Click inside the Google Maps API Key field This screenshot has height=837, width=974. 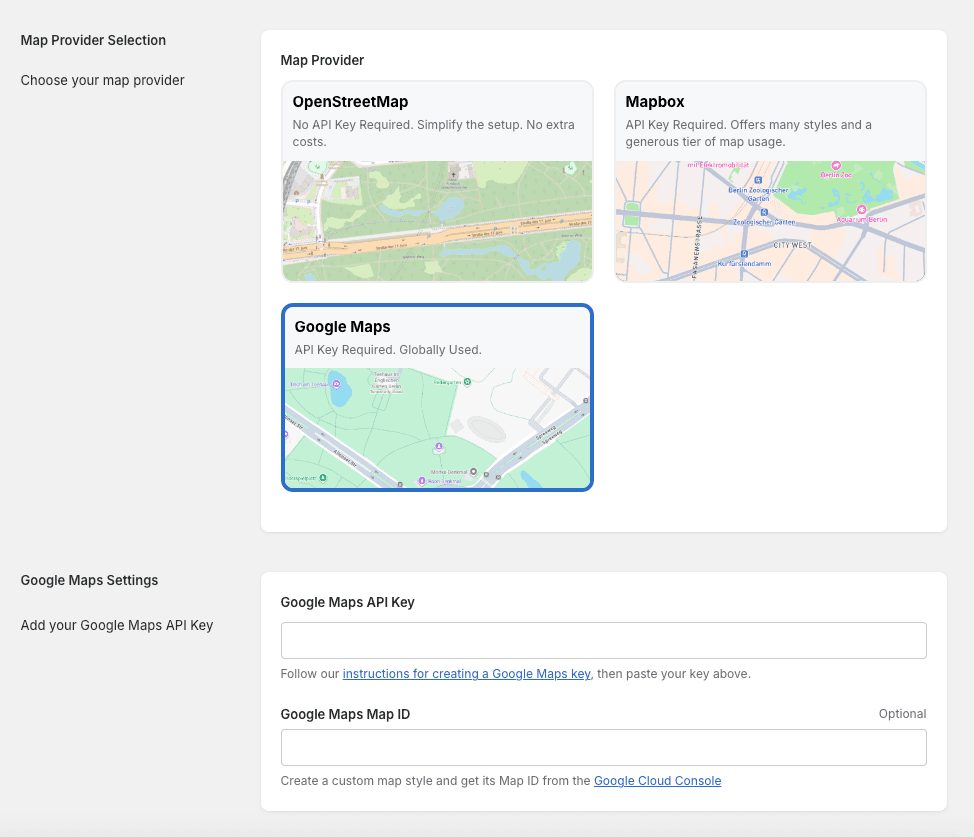coord(603,640)
